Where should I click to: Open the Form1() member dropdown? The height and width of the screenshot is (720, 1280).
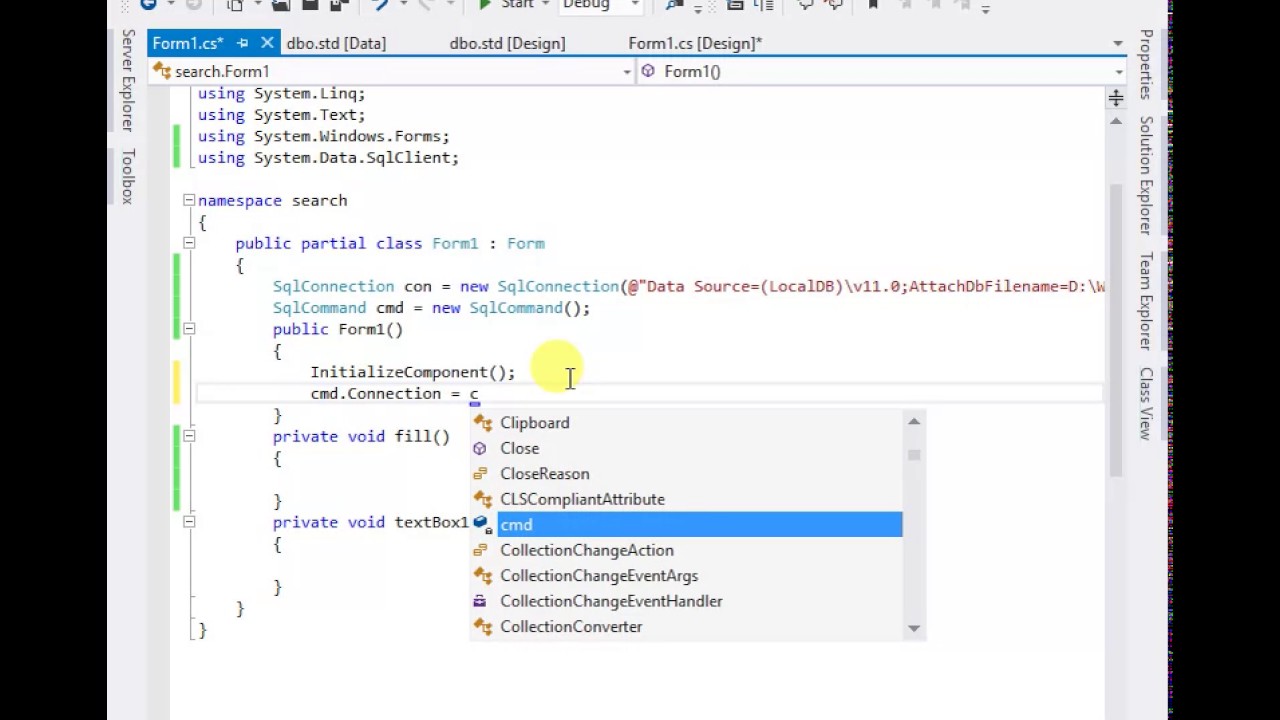click(1118, 72)
